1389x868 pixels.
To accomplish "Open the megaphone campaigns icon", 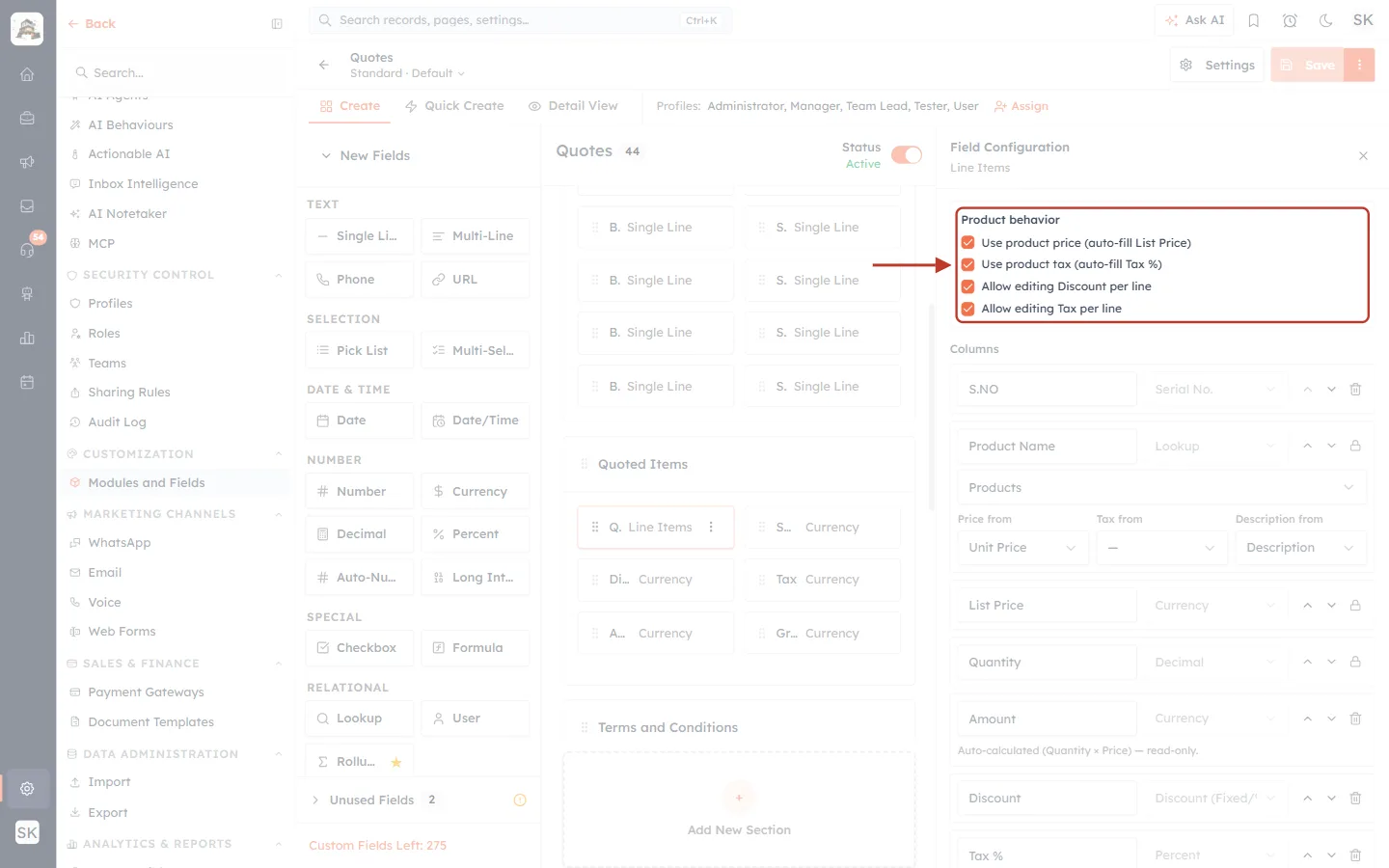I will pyautogui.click(x=27, y=162).
